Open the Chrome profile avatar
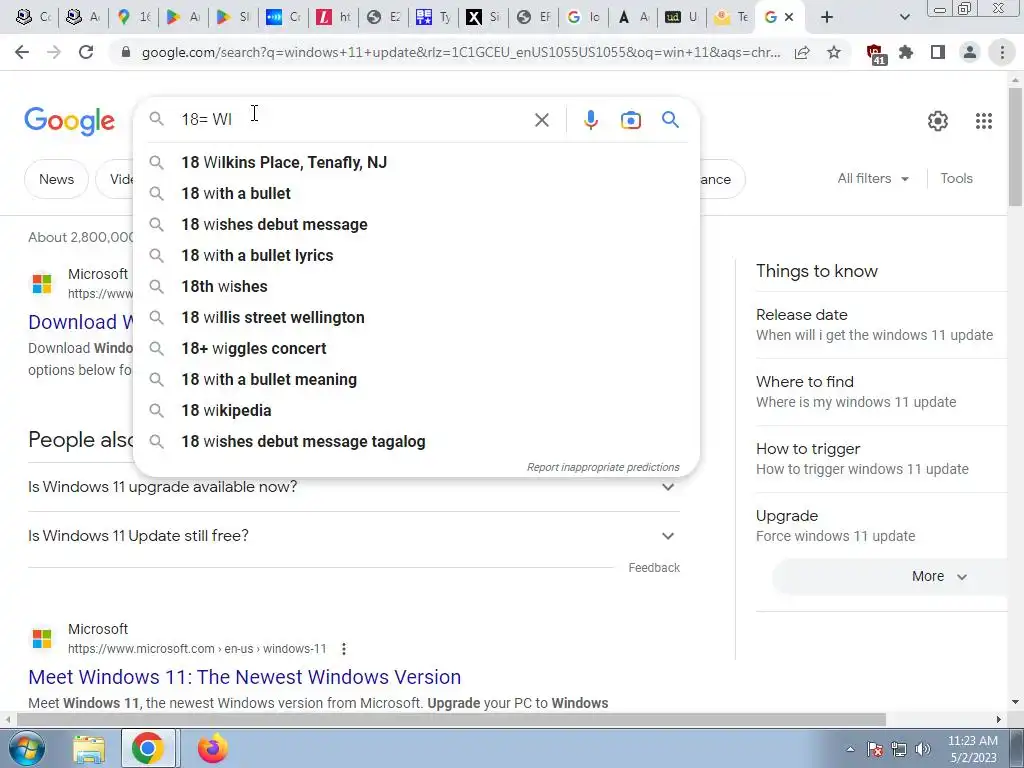Viewport: 1024px width, 768px height. tap(970, 52)
